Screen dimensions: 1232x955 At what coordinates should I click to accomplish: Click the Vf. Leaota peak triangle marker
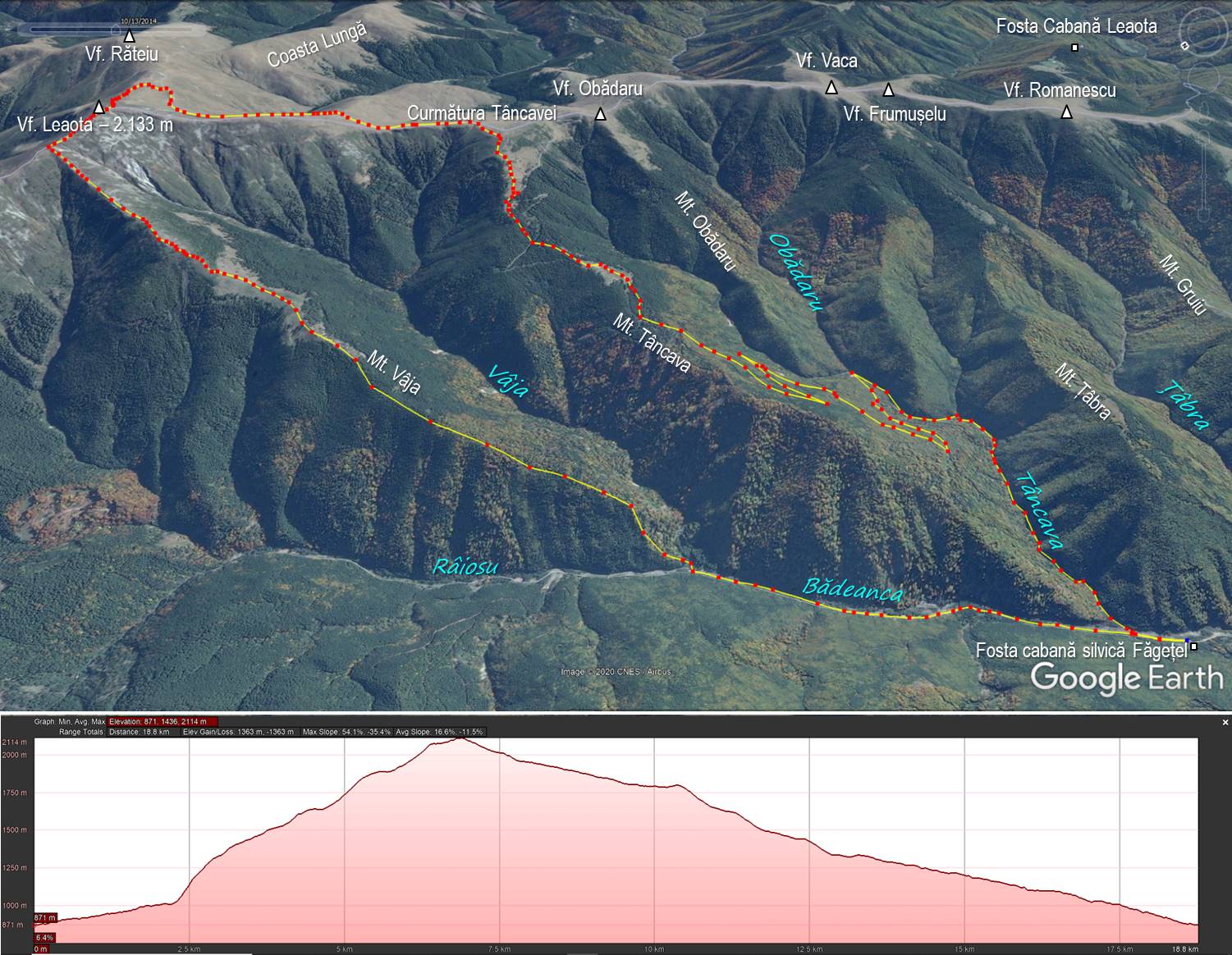coord(99,107)
